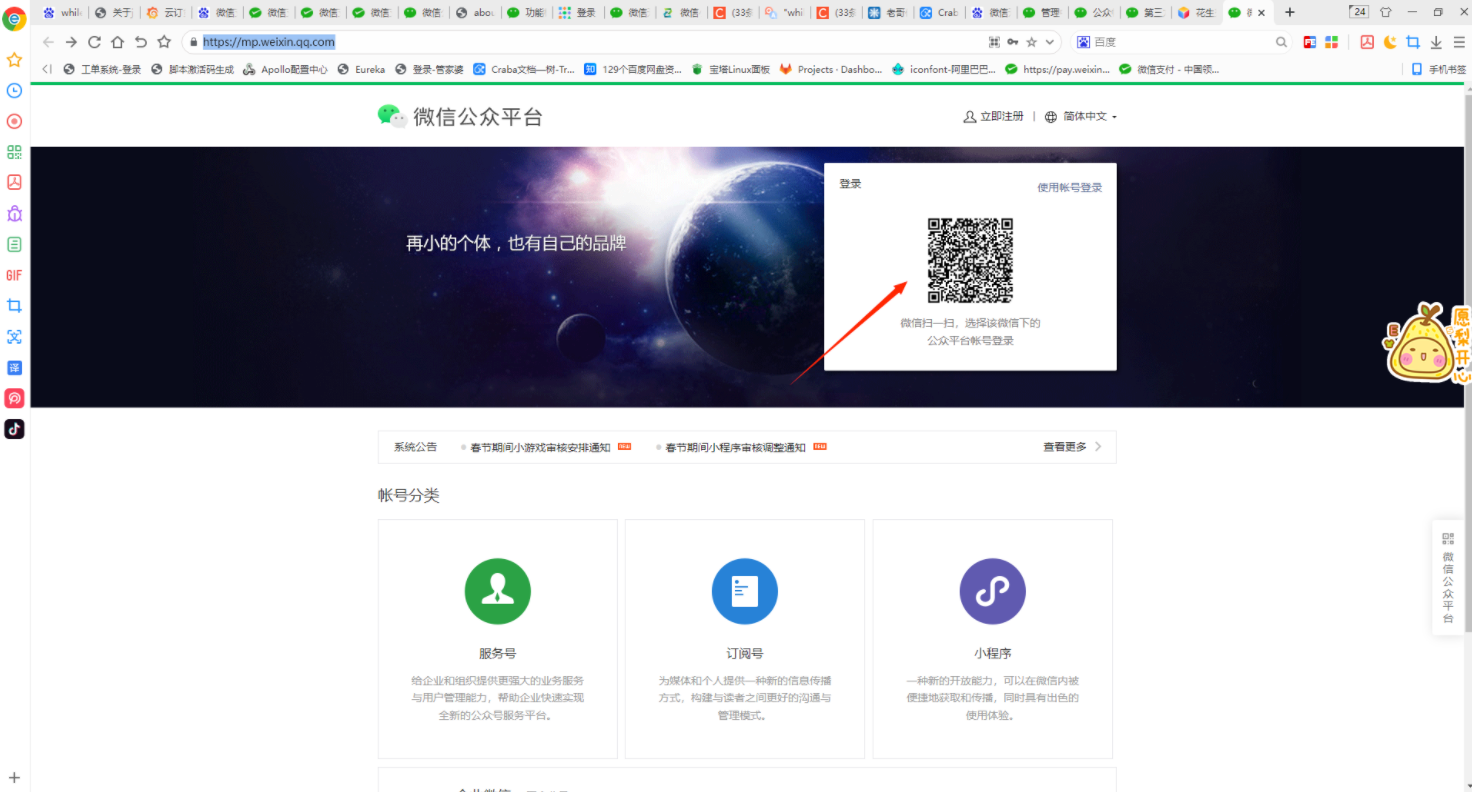Click the search magnifier icon
Screen dimensions: 1472x792
(1282, 42)
